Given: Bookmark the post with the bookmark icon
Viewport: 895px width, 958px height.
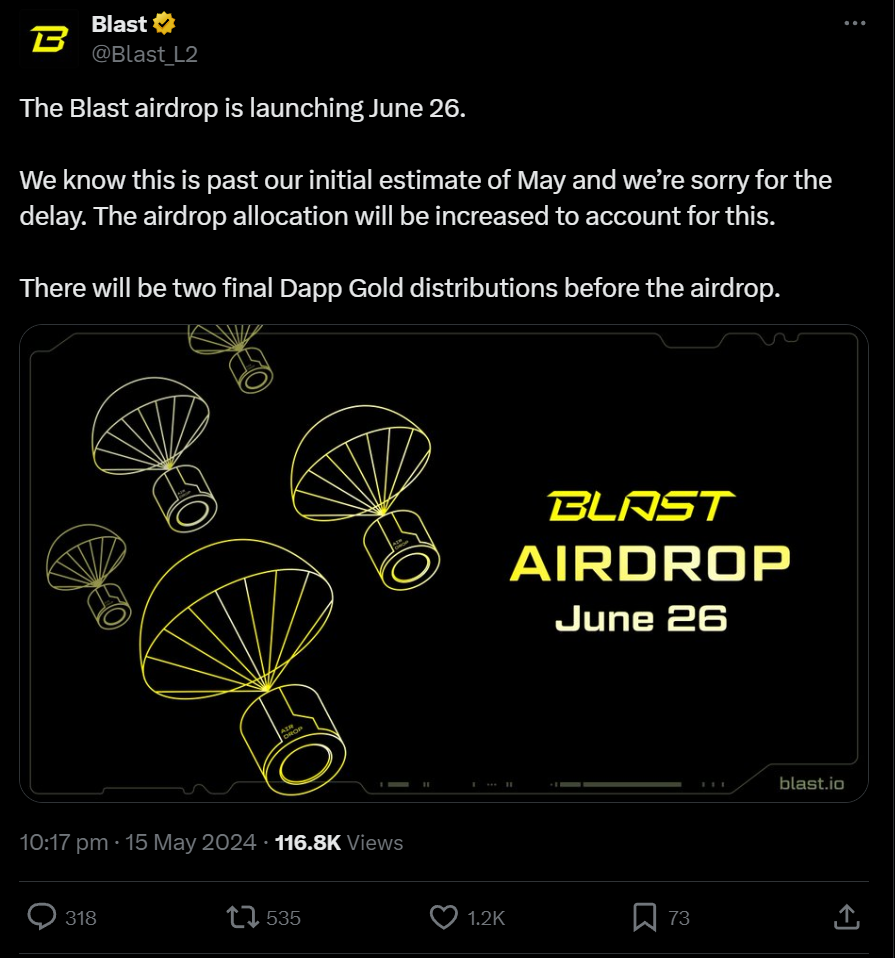Looking at the screenshot, I should point(645,917).
